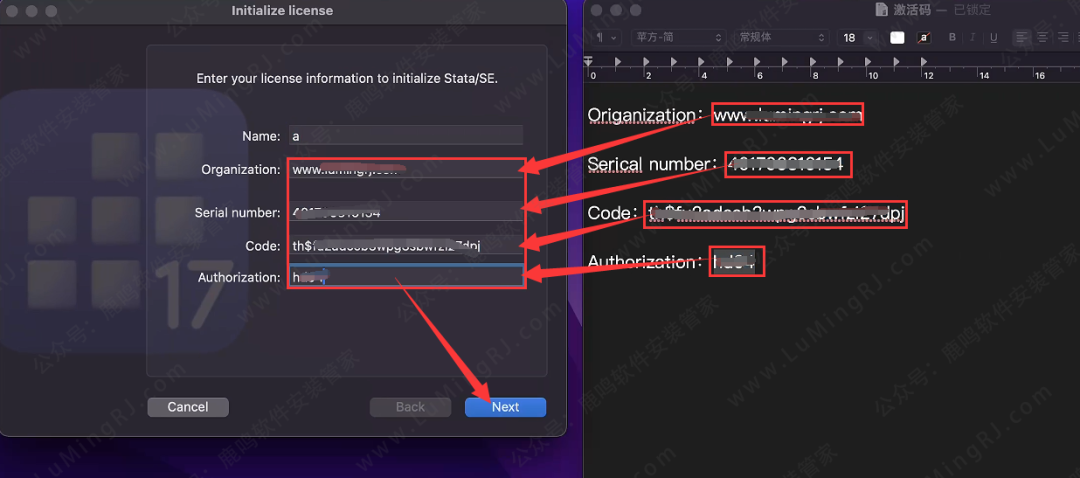Click the 已锁定 locked status in title

pyautogui.click(x=972, y=10)
